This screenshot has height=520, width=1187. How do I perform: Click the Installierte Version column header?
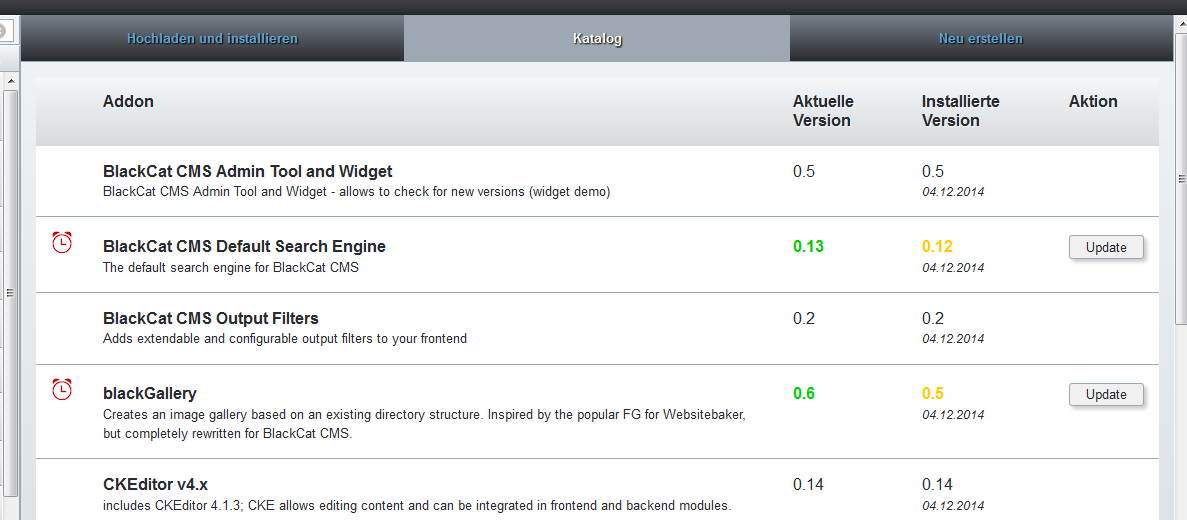960,111
